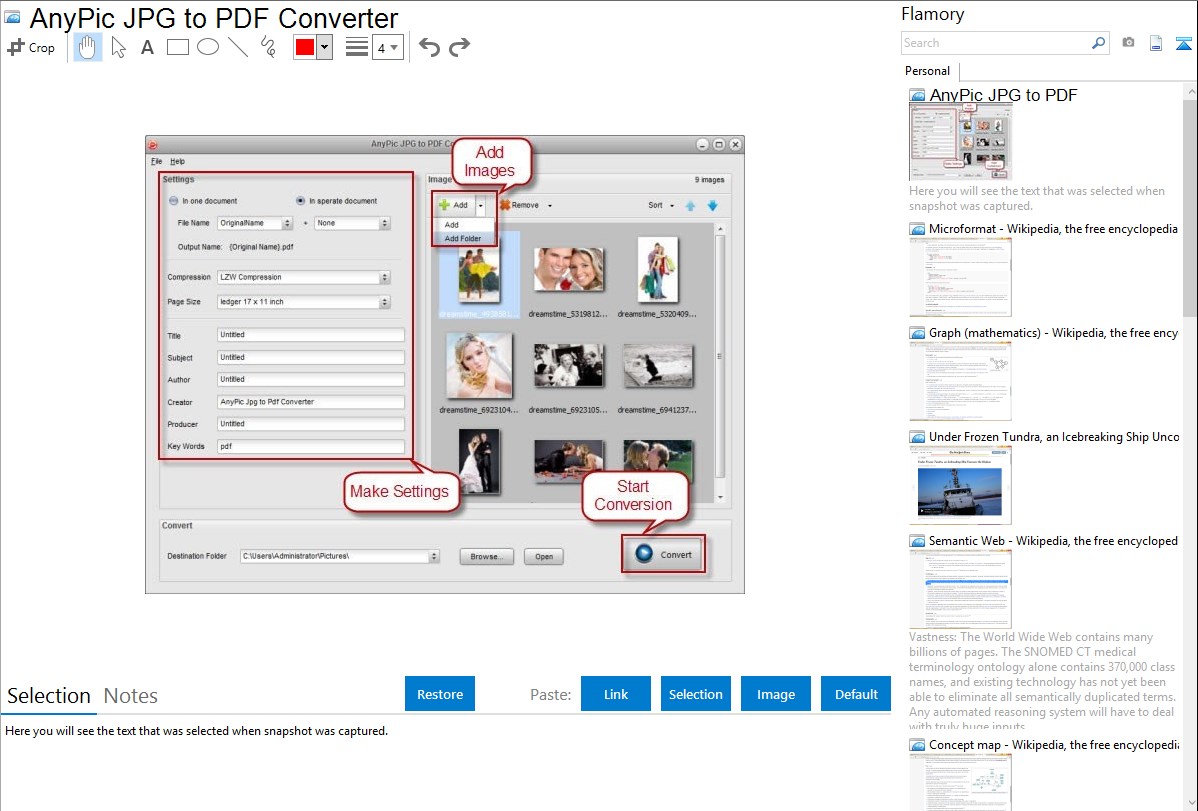Choose the arrow pointer selection tool
The width and height of the screenshot is (1198, 811).
coord(118,47)
